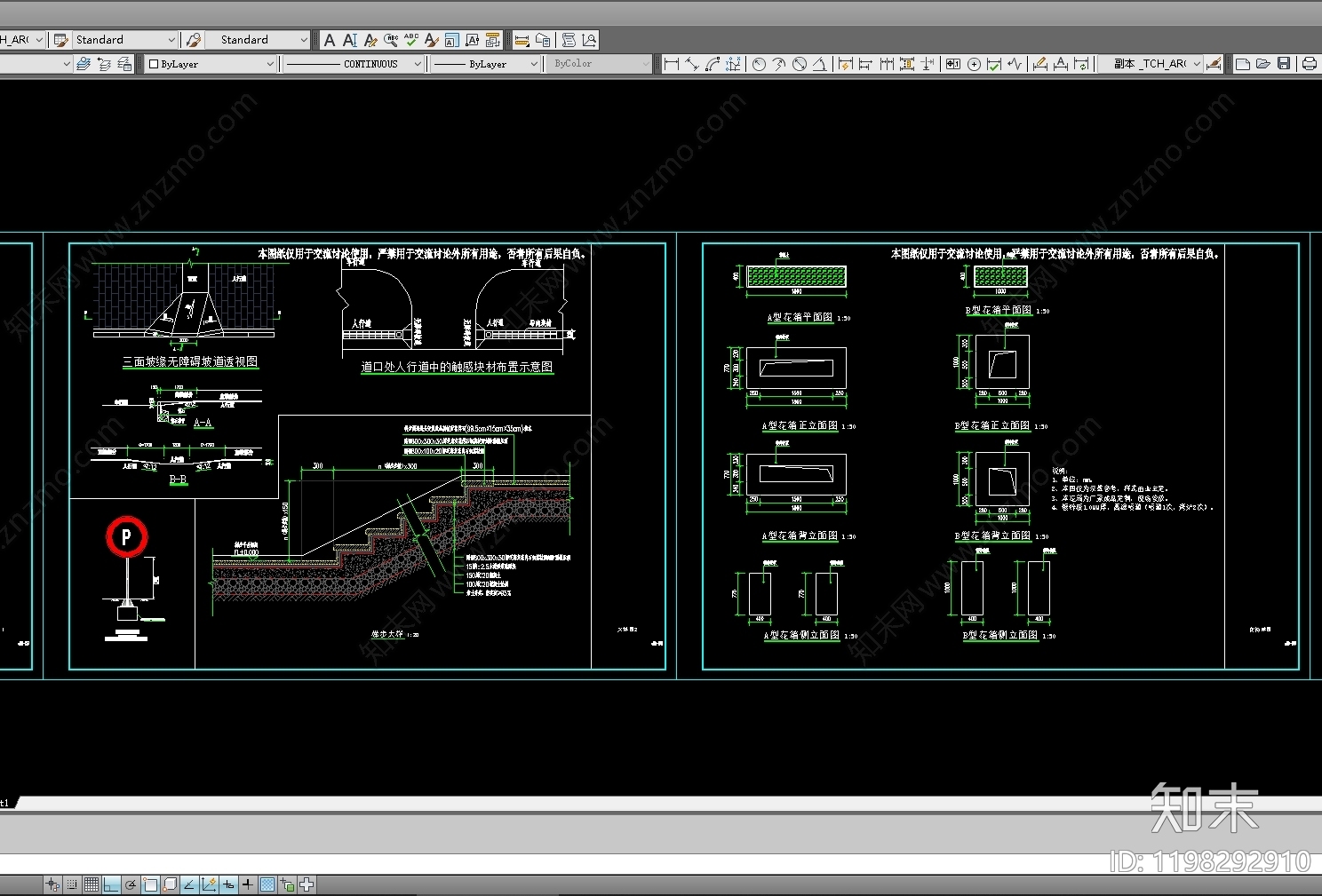Screen dimensions: 1322x896
Task: Select the Single Line Text tool
Action: (x=349, y=40)
